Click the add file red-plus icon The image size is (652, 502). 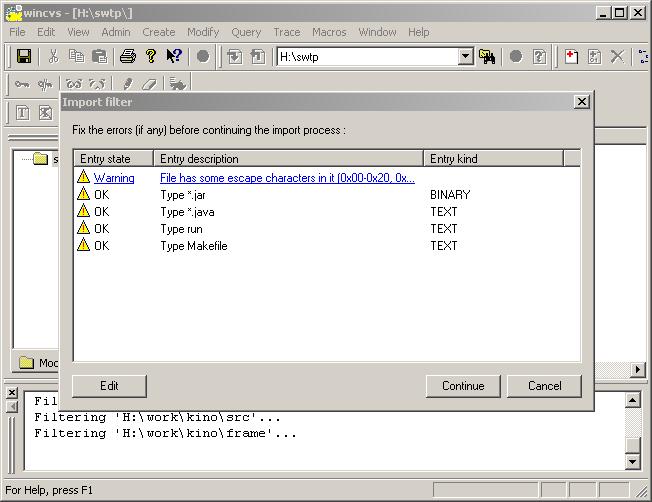tap(571, 57)
